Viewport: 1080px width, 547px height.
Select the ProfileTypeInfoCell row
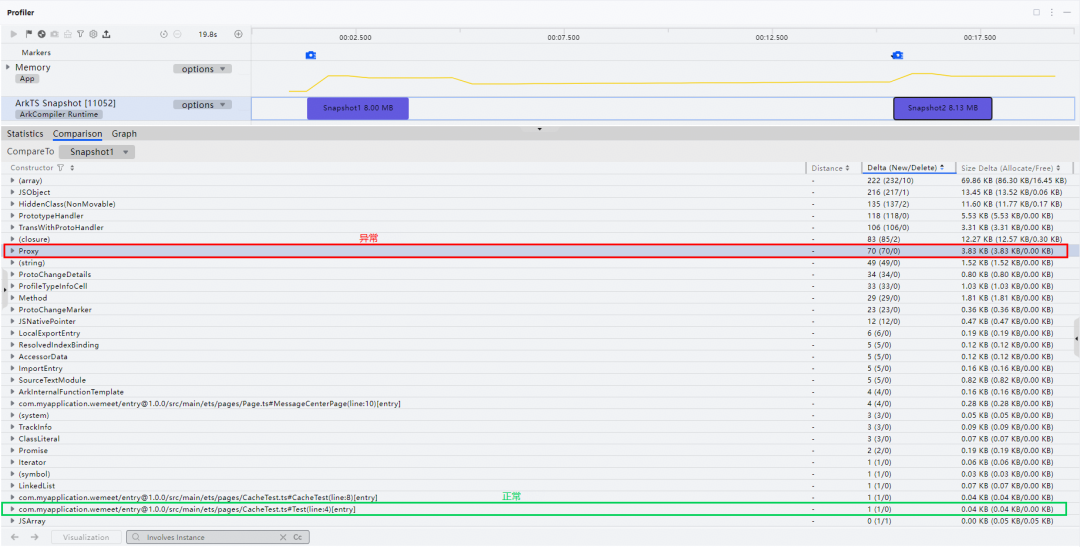539,286
